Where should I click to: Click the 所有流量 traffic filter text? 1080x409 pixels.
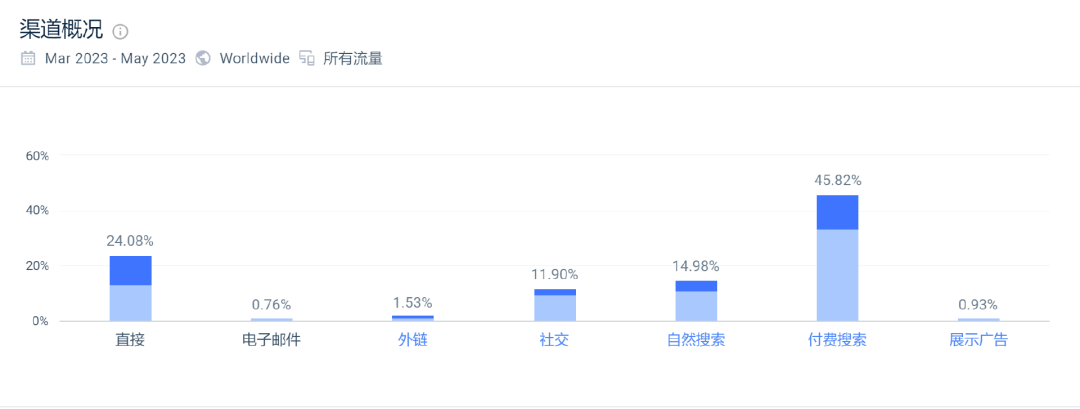click(x=352, y=58)
